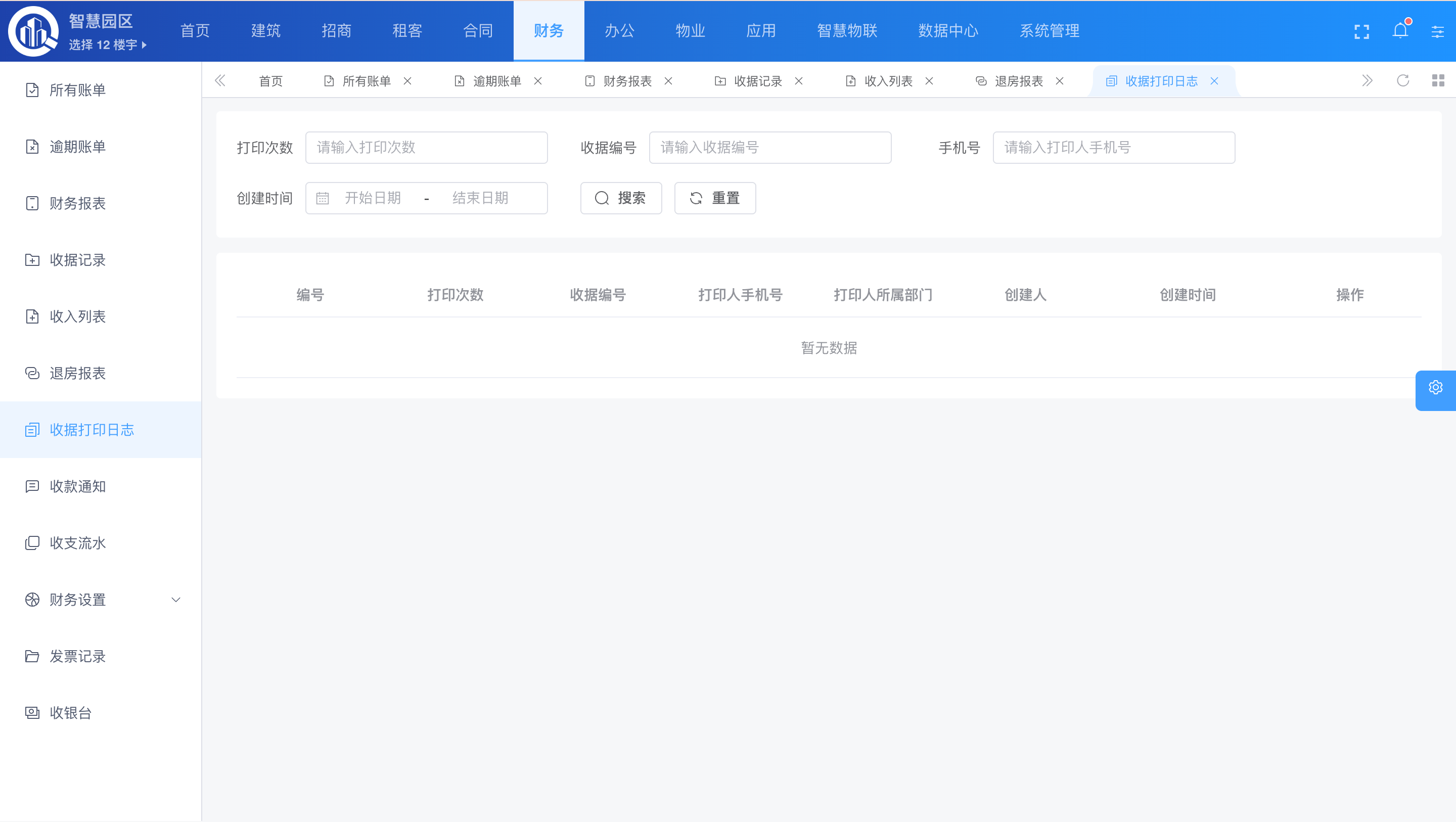
Task: Click the 重置 button
Action: 714,199
